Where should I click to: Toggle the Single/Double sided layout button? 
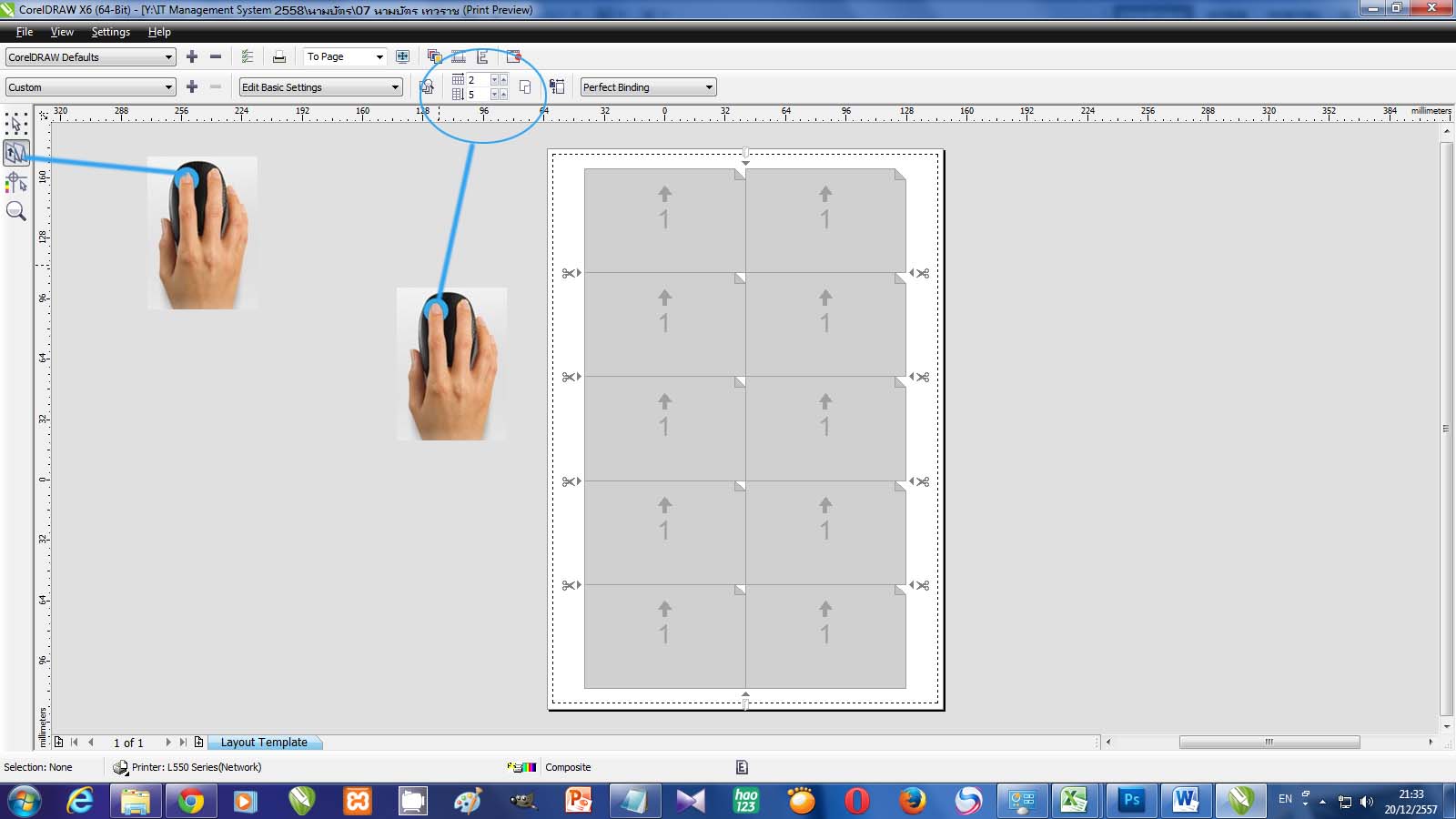(525, 87)
